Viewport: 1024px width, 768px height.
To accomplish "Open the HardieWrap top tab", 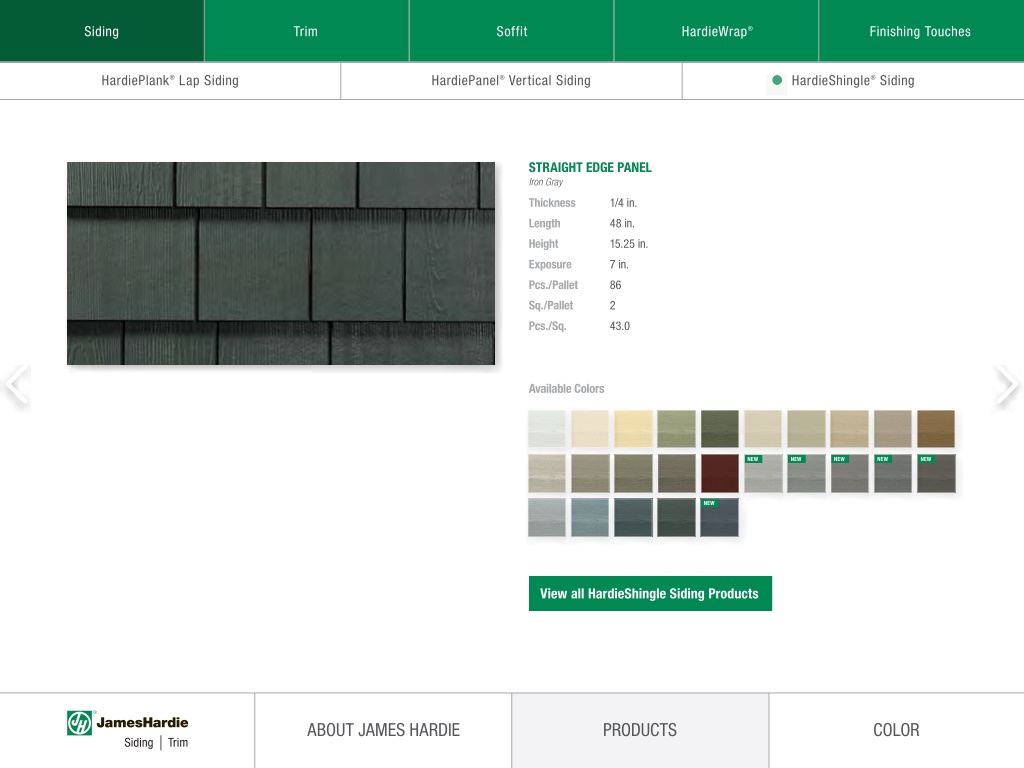I will tap(716, 31).
